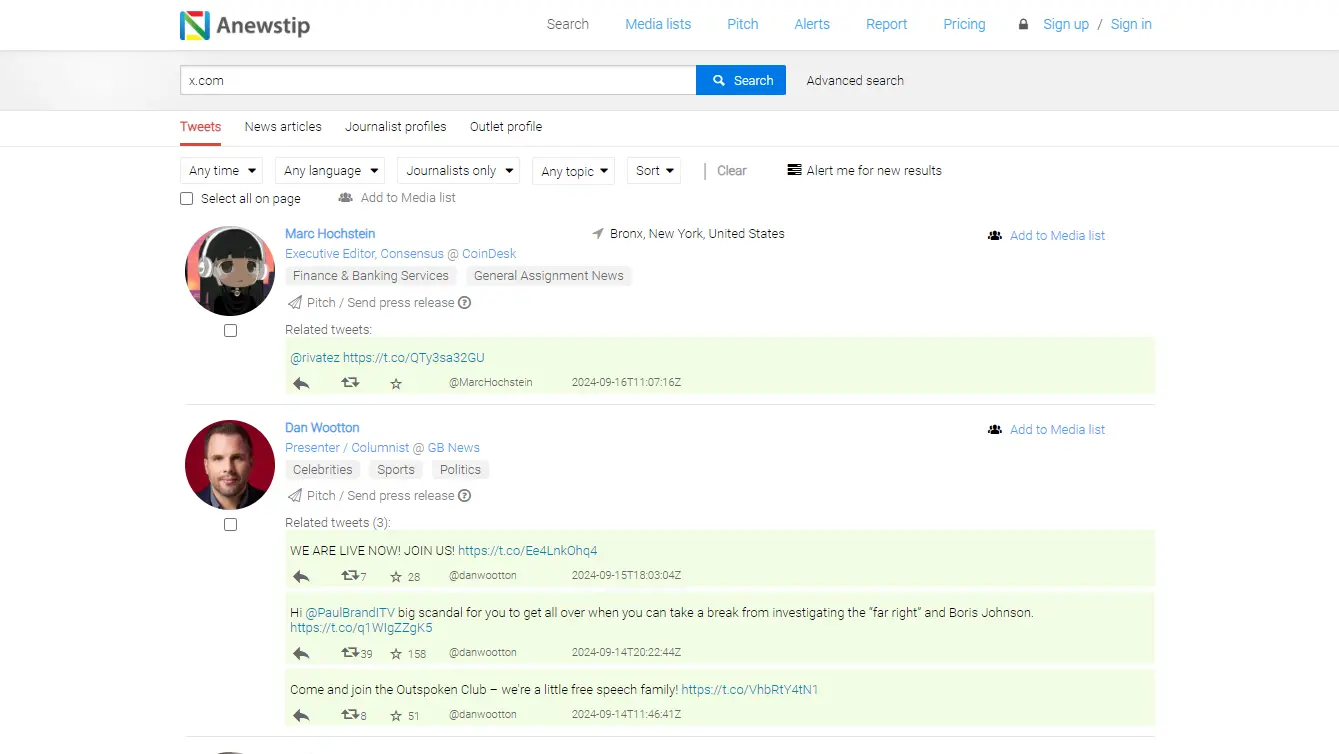Click paper plane icon in Marc Hochstein's Pitch row
The image size is (1339, 754).
click(295, 302)
